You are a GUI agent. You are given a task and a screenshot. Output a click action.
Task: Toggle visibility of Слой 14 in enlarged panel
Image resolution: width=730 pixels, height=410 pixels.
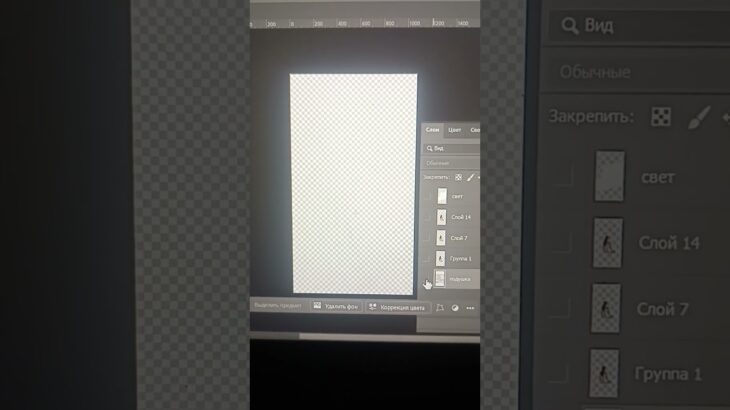pyautogui.click(x=562, y=243)
